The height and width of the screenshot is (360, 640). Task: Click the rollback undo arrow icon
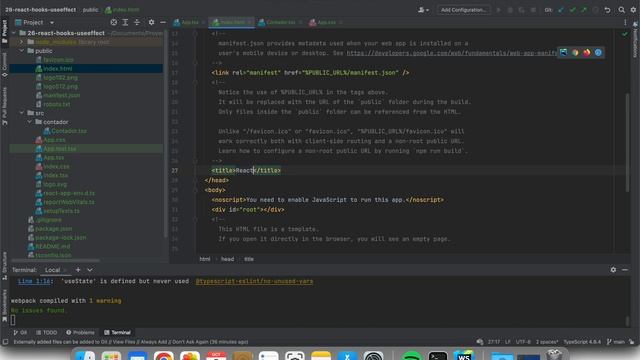point(607,10)
